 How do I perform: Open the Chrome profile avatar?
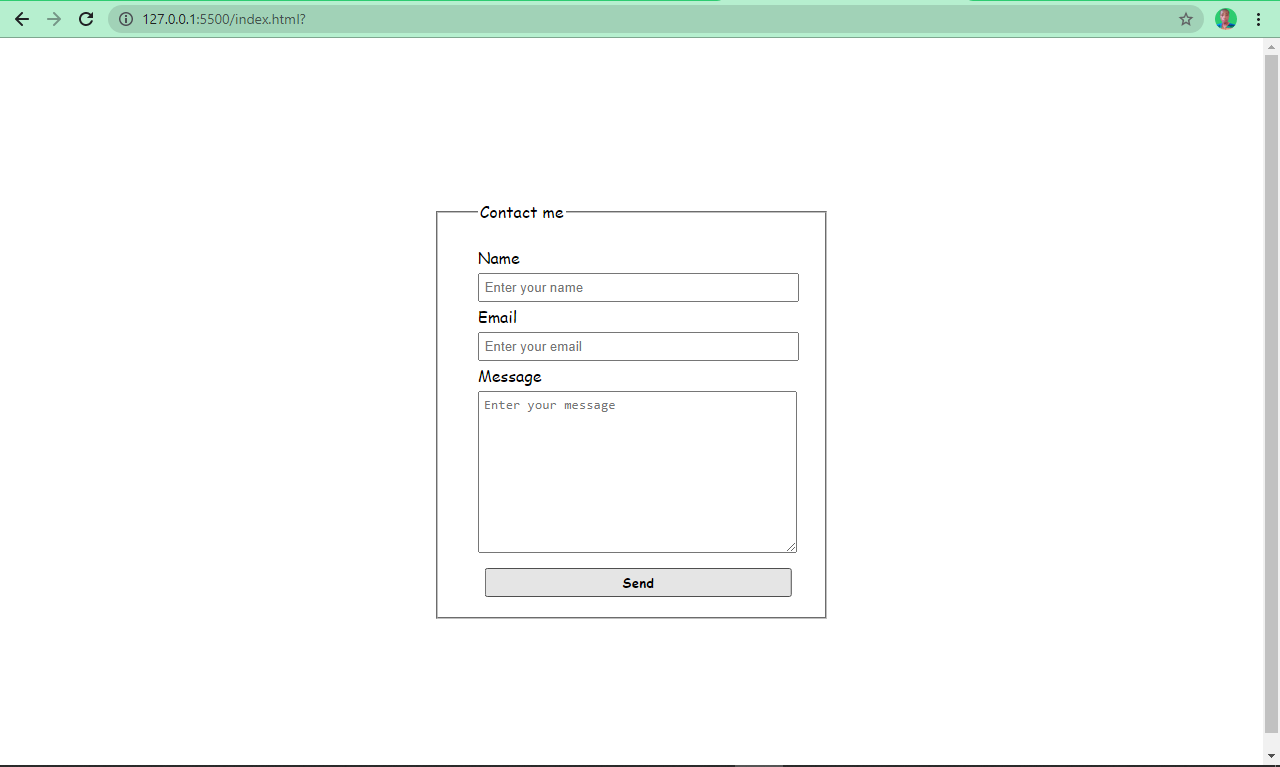pos(1225,19)
